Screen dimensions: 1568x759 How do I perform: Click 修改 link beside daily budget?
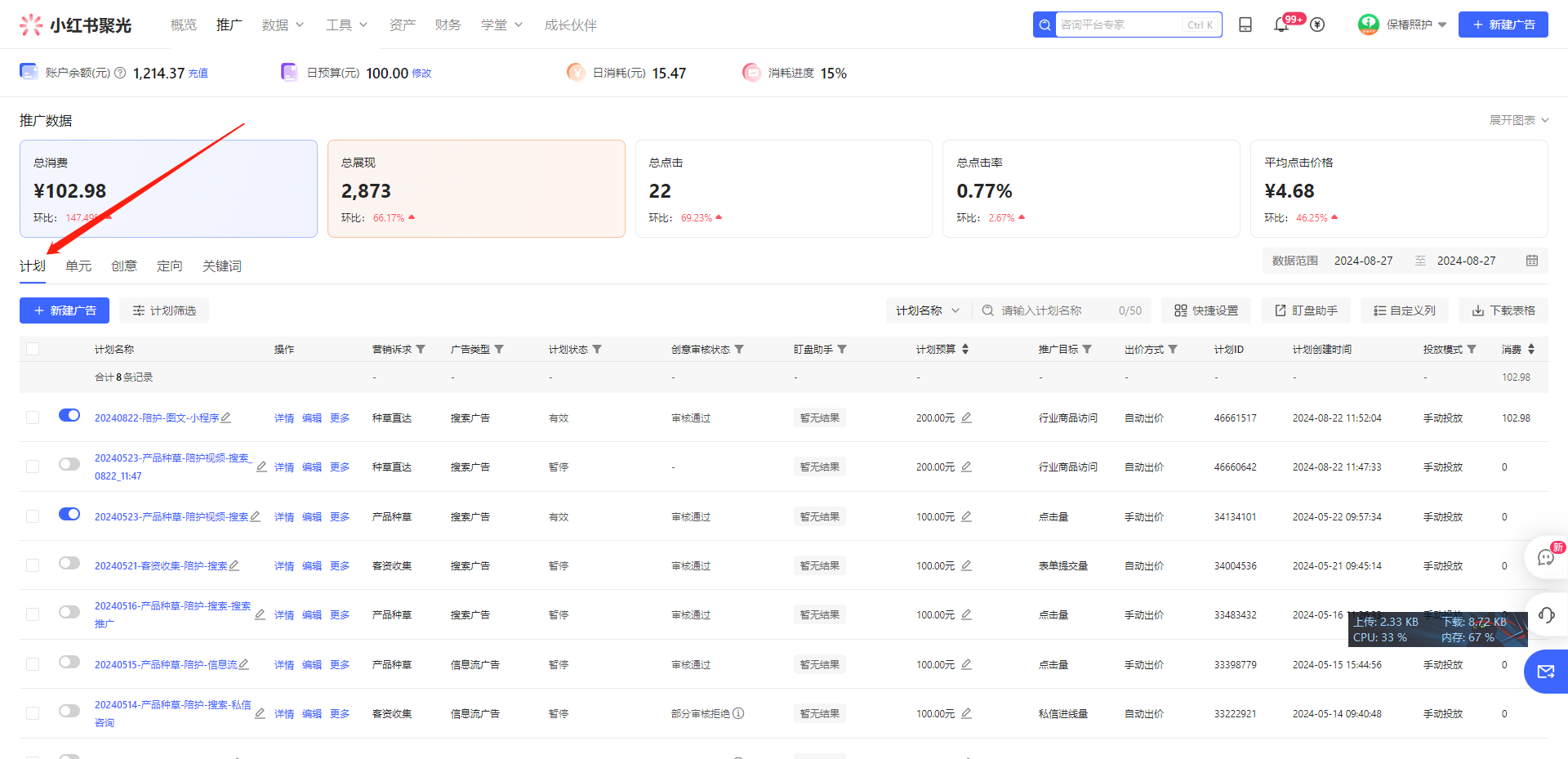tap(421, 74)
